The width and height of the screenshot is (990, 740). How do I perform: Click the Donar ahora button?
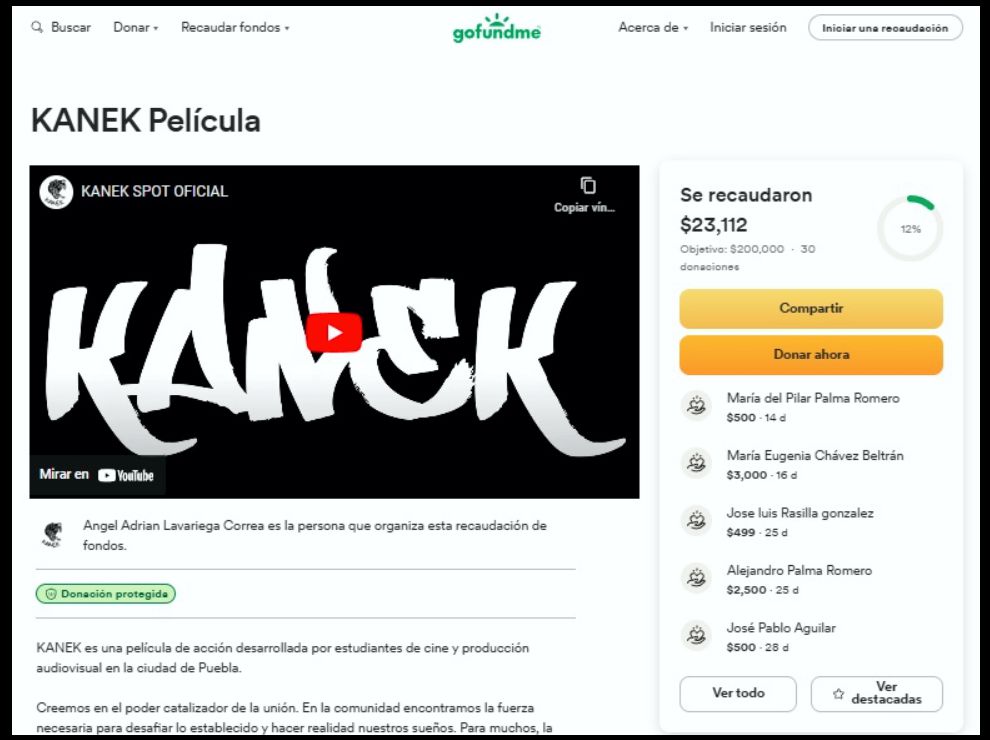pos(811,355)
